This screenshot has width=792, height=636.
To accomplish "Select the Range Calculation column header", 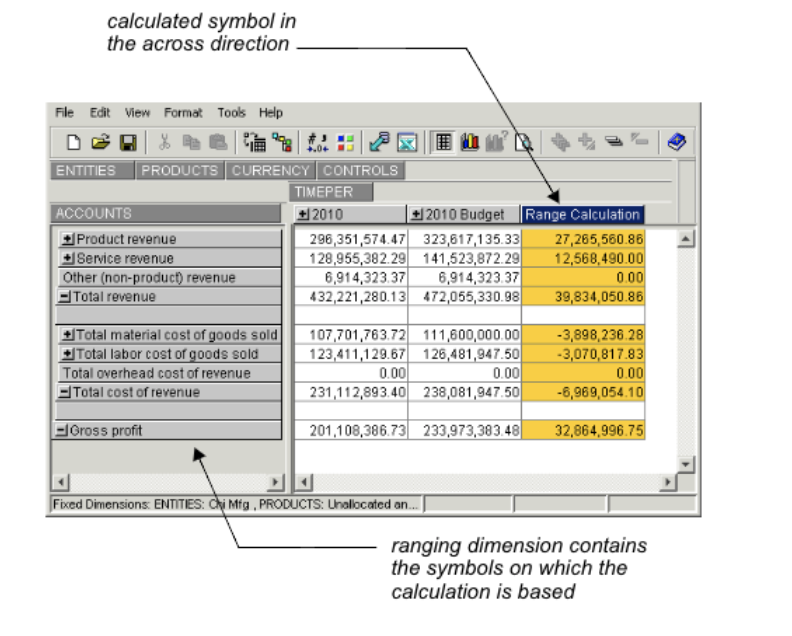I will pyautogui.click(x=582, y=215).
